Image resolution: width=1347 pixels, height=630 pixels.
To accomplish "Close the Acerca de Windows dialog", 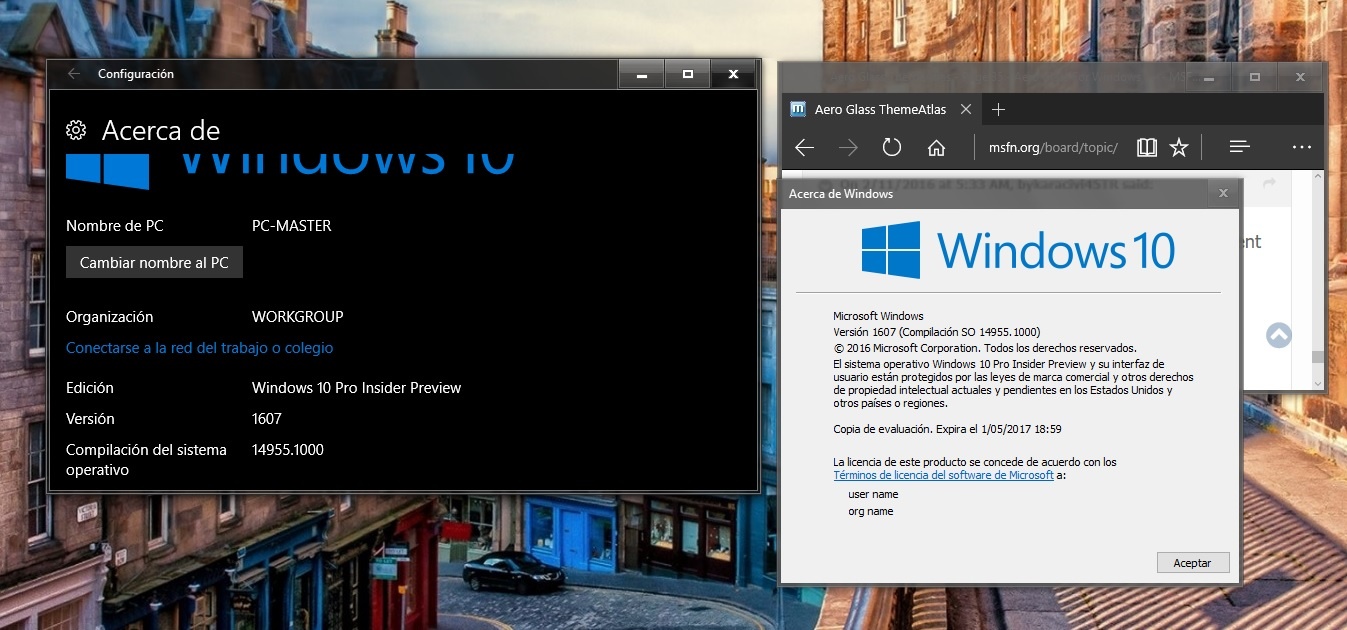I will (x=1223, y=194).
